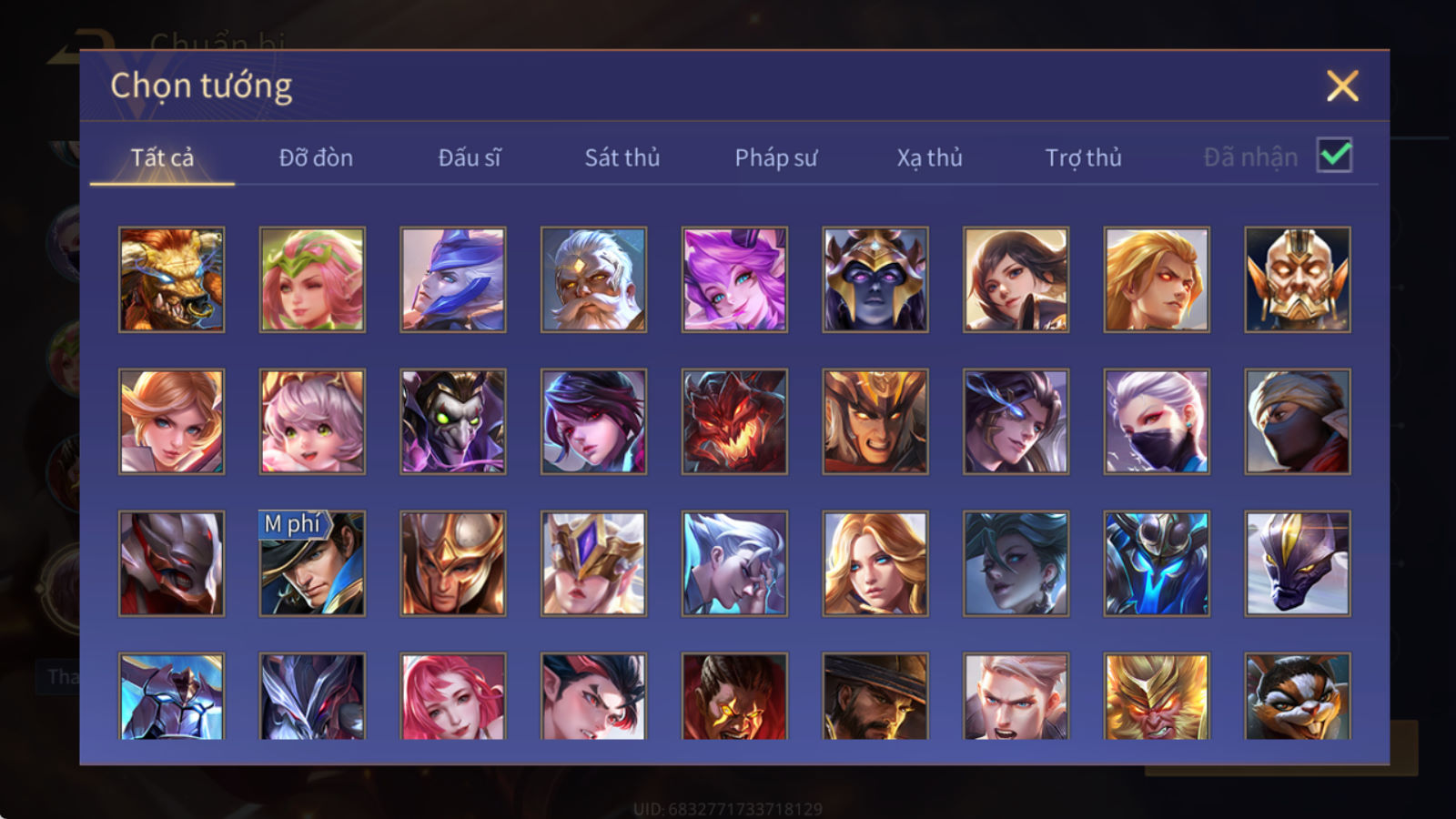Choose the red lava demon hero
Viewport: 1456px width, 819px height.
pos(734,421)
